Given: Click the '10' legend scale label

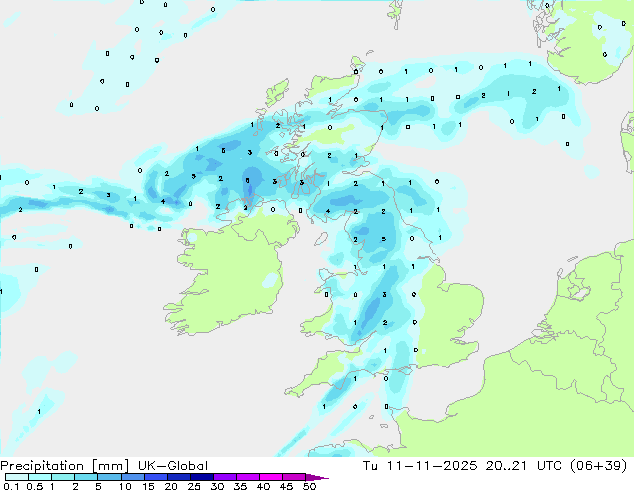Looking at the screenshot, I should point(125,486).
